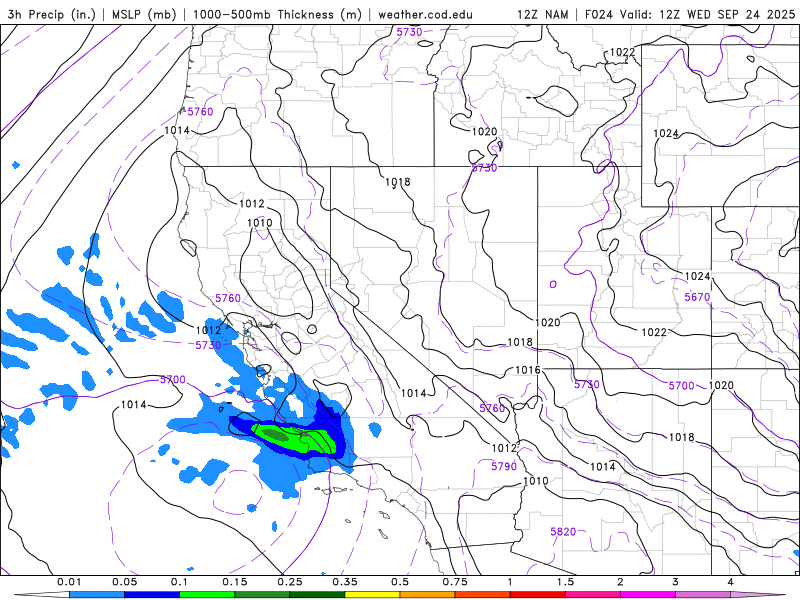This screenshot has width=800, height=600.
Task: Click the '12Z NAM' model run label
Action: 542,14
